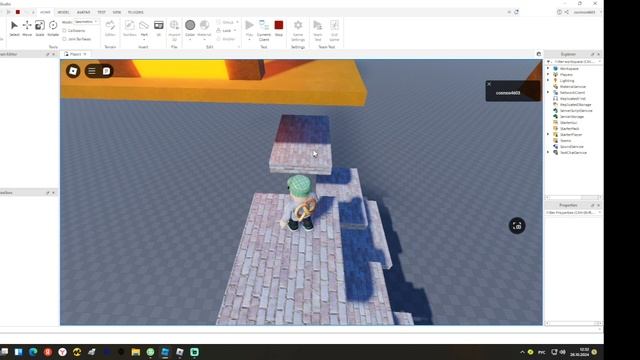Toggle the Collisions checkbox
The image size is (640, 360).
coord(64,31)
